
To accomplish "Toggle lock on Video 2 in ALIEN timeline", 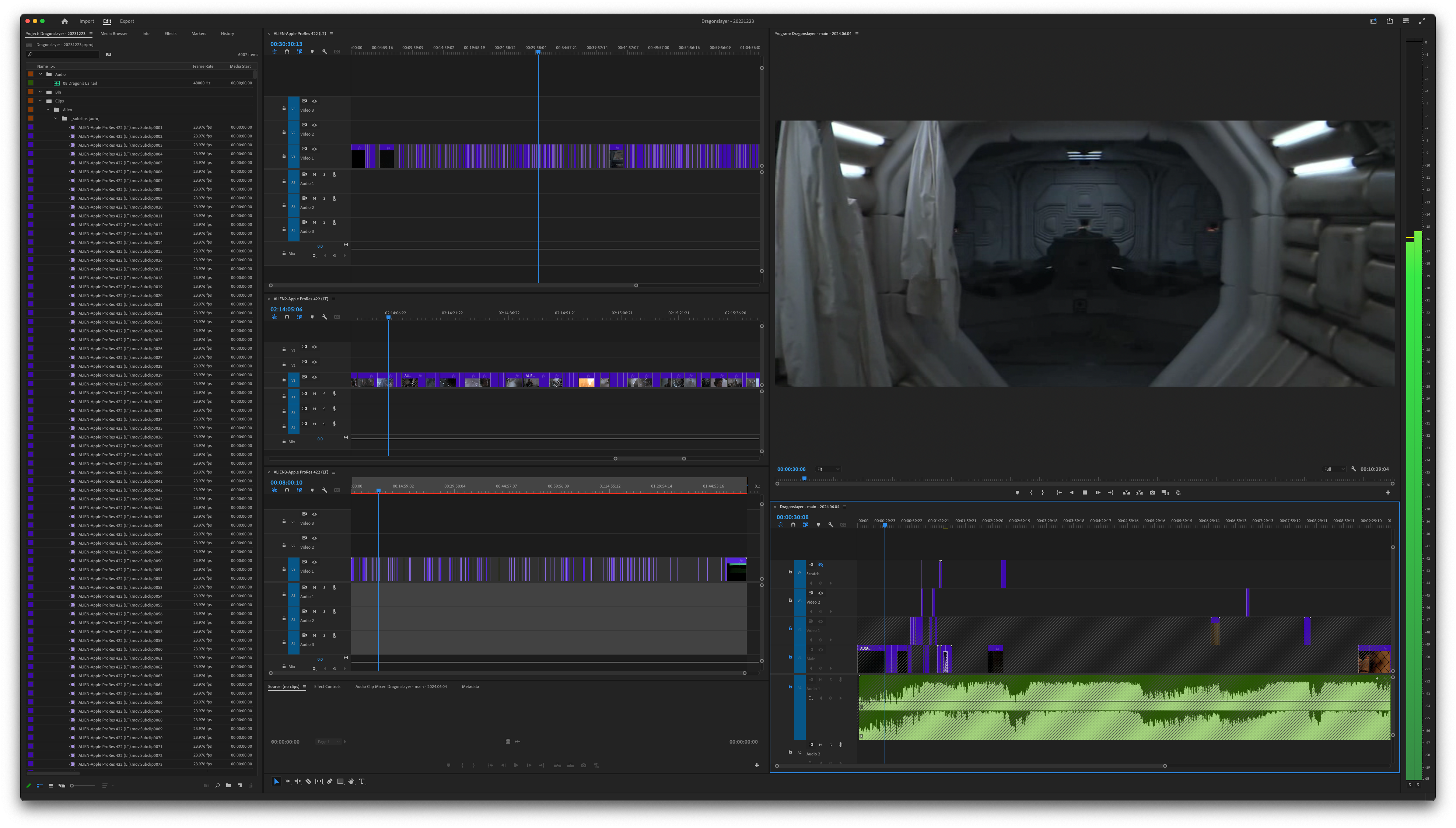I will click(x=284, y=132).
